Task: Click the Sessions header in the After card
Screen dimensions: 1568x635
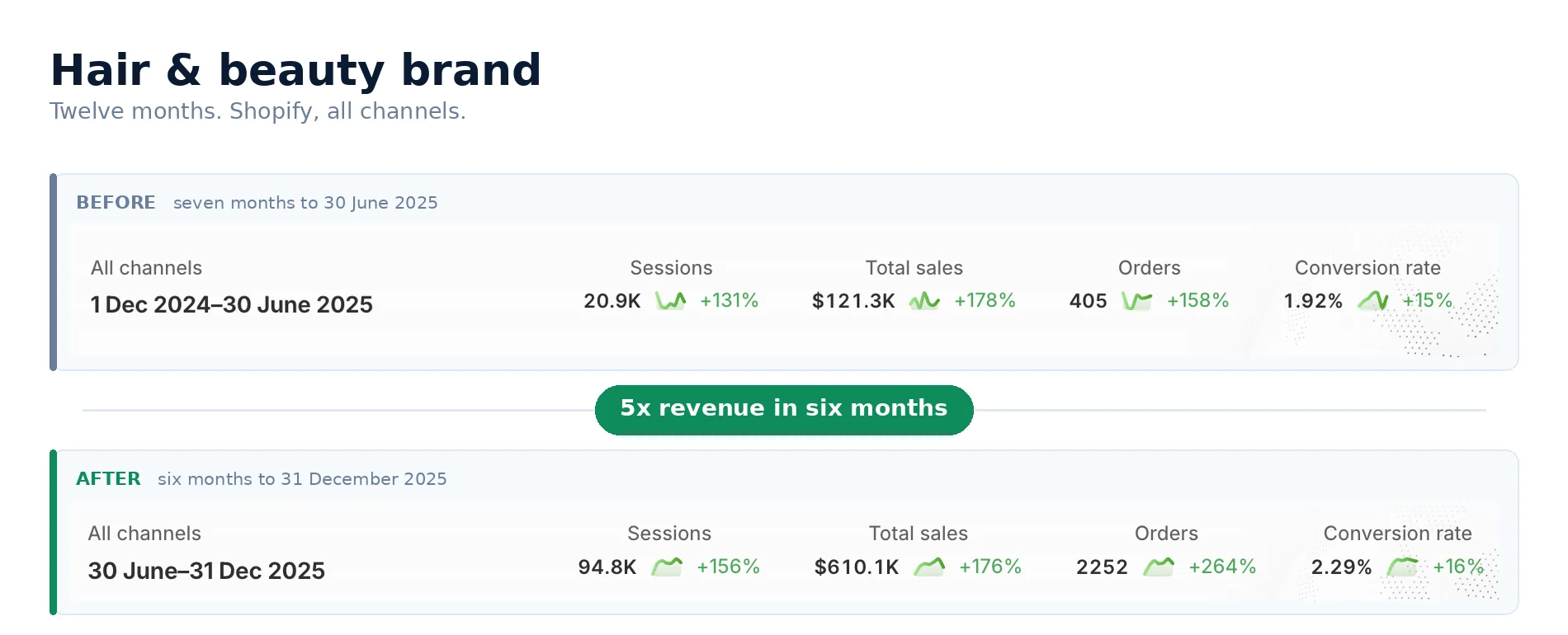Action: point(669,534)
